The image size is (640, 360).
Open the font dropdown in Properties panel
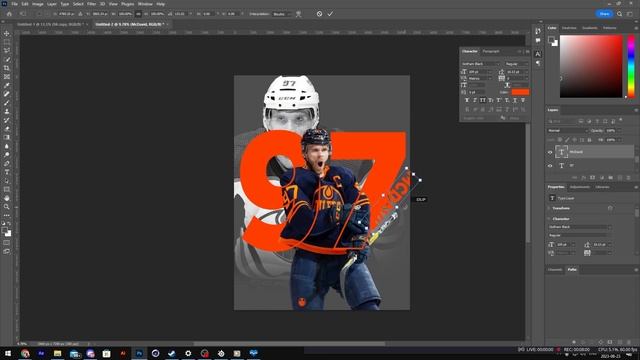(x=580, y=227)
